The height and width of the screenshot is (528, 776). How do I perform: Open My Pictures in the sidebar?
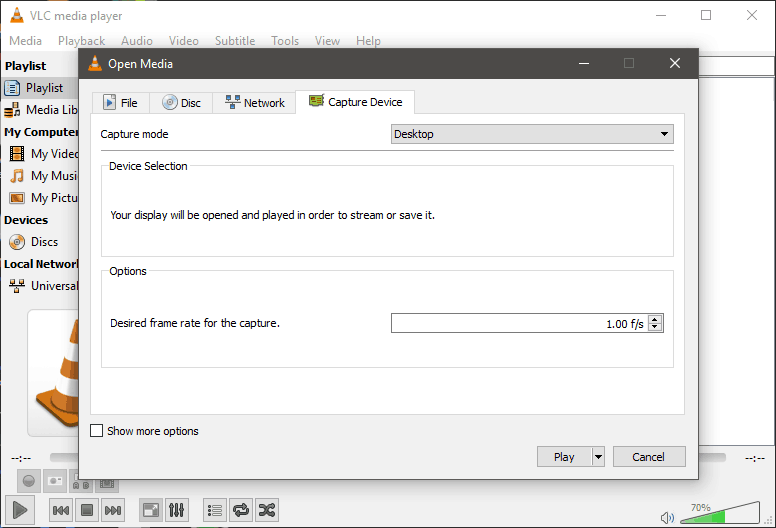pos(42,198)
